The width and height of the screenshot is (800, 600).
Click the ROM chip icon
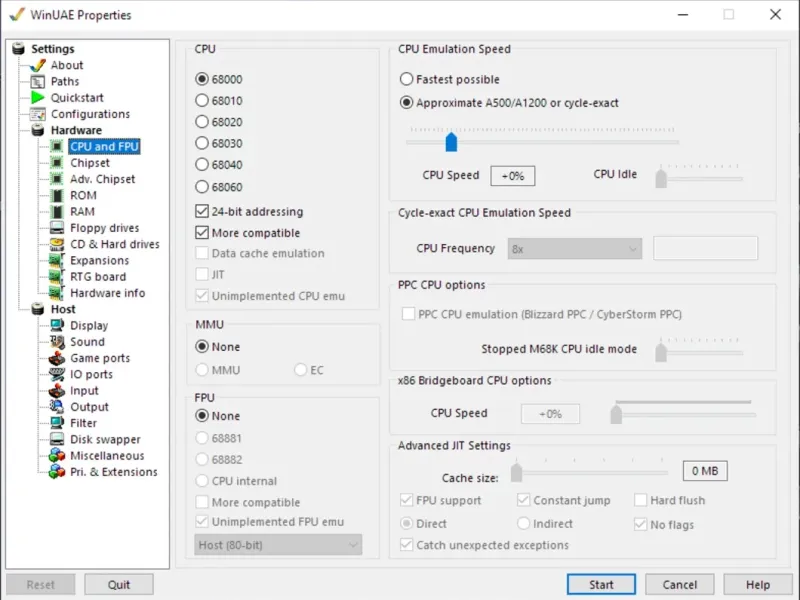57,195
